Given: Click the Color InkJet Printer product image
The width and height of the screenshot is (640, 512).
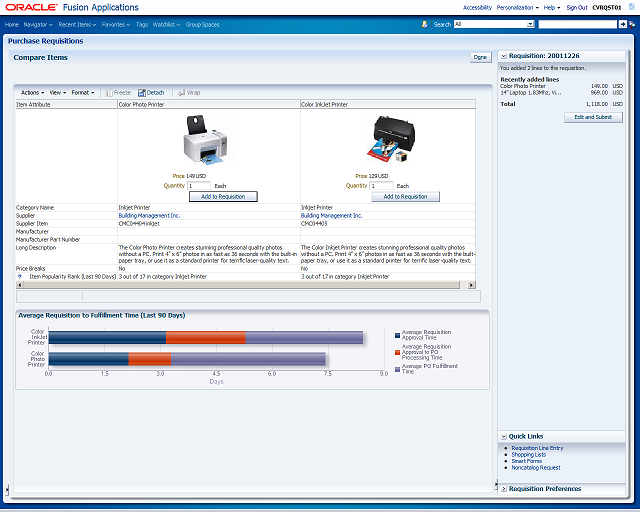Looking at the screenshot, I should point(391,139).
